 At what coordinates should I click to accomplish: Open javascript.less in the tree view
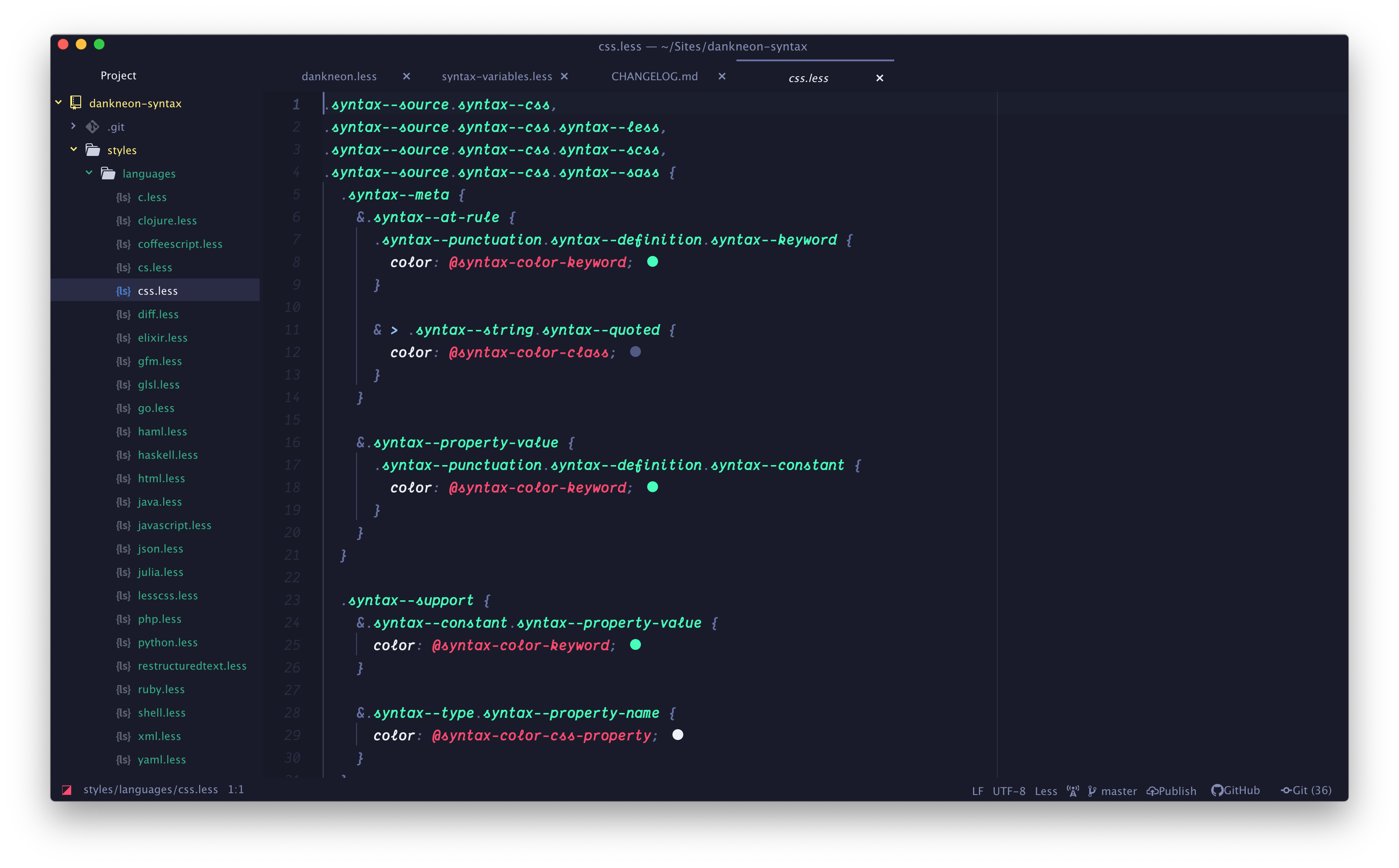click(174, 525)
